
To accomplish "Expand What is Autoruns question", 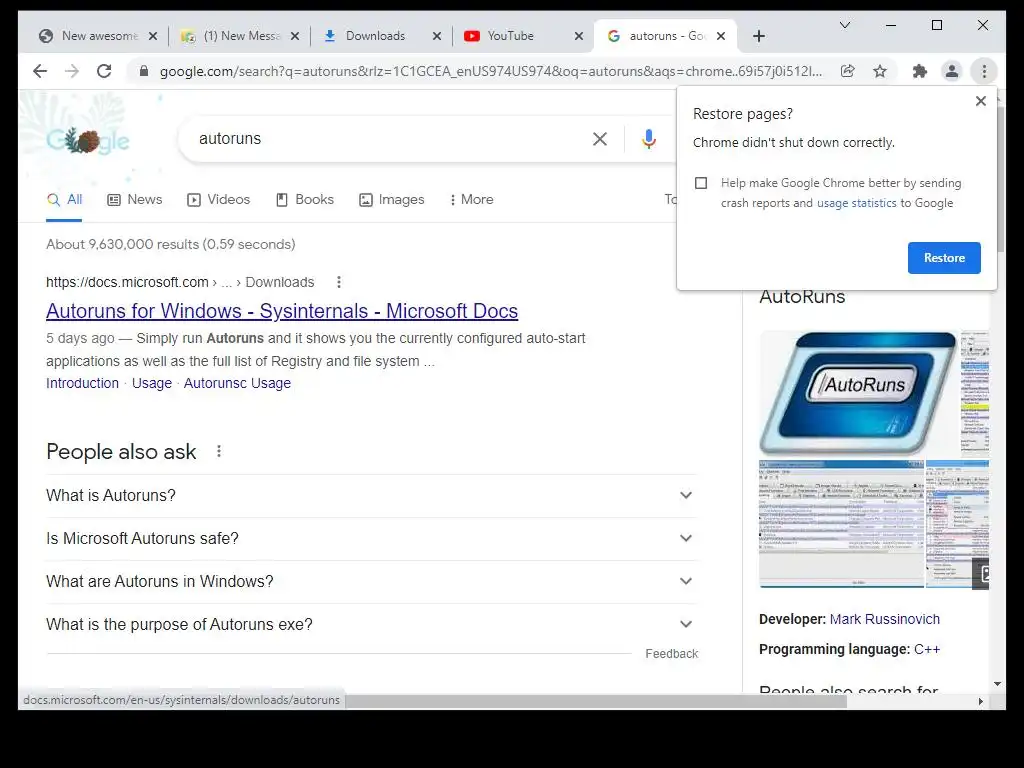I will 372,495.
